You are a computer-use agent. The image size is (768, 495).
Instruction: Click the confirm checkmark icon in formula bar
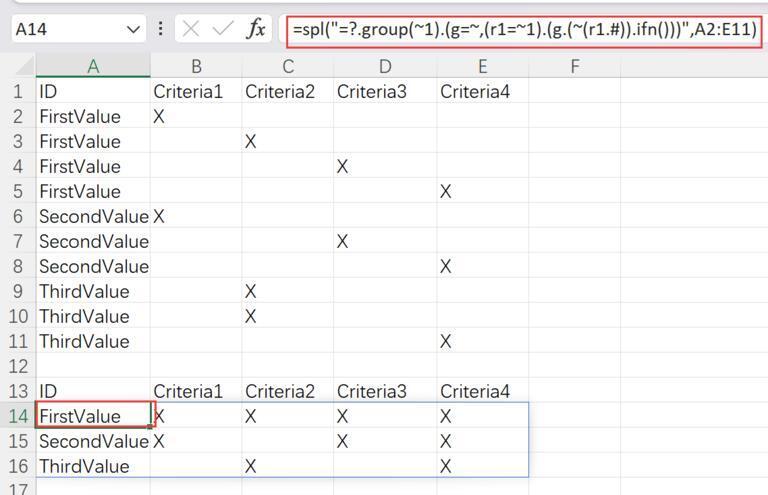[x=223, y=28]
